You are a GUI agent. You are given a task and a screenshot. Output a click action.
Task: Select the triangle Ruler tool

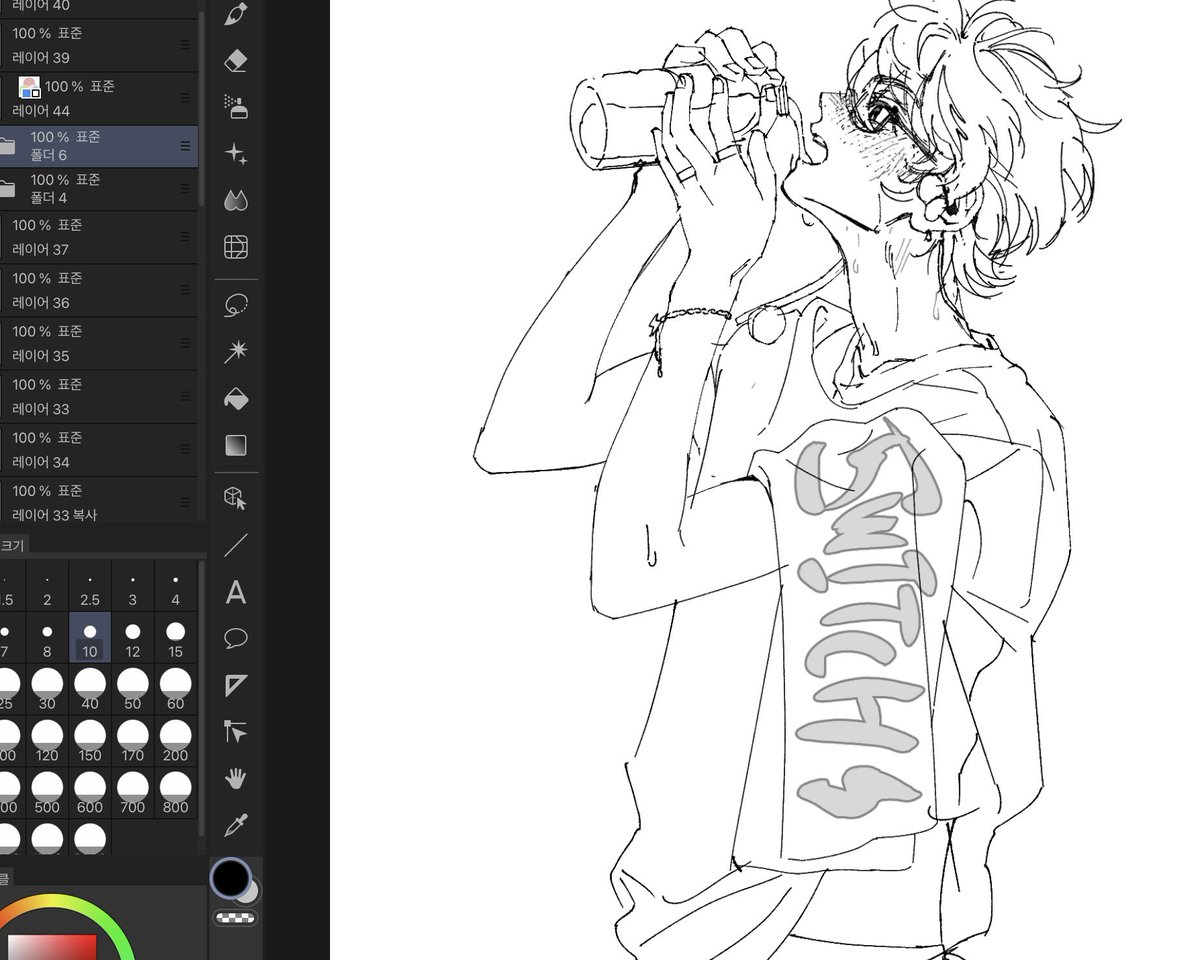[x=236, y=685]
